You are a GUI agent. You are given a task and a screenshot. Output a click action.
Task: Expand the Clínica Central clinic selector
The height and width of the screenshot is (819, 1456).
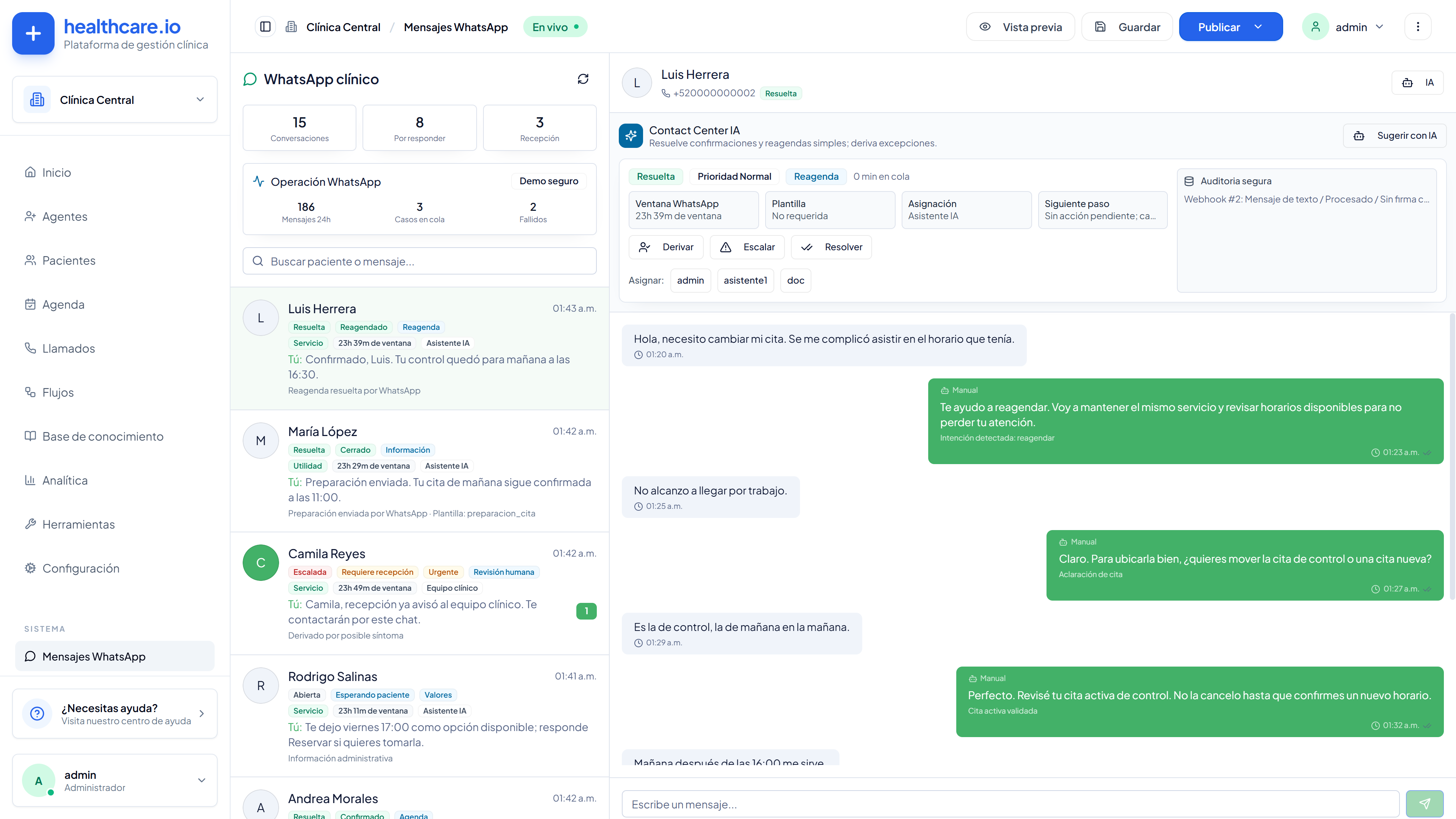(115, 99)
